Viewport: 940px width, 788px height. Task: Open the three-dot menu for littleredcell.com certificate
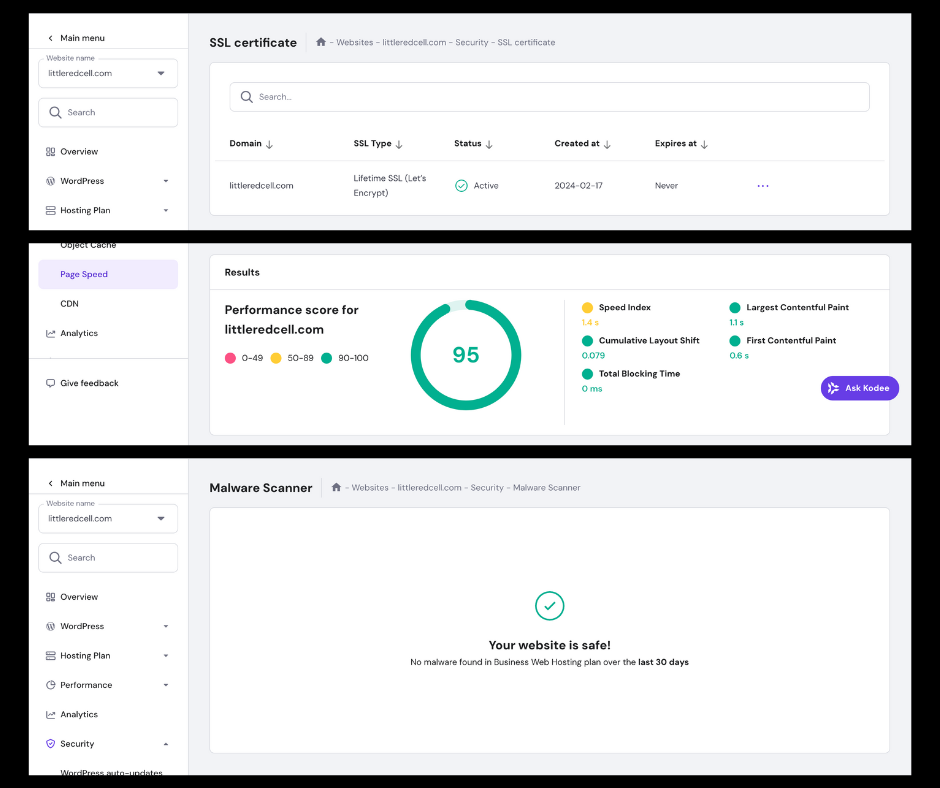763,186
